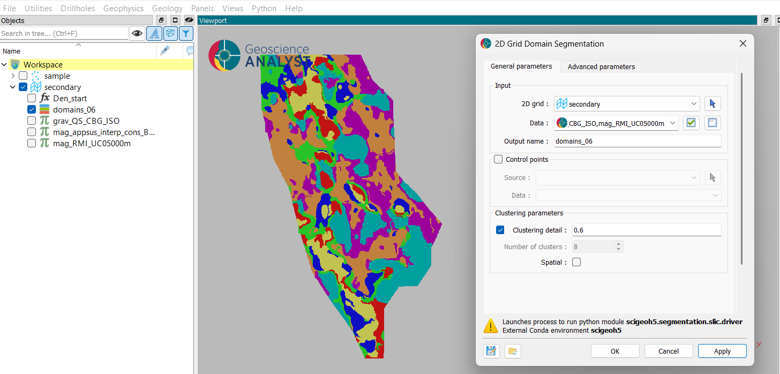Enable the Control points checkbox
Image resolution: width=780 pixels, height=374 pixels.
coord(498,160)
